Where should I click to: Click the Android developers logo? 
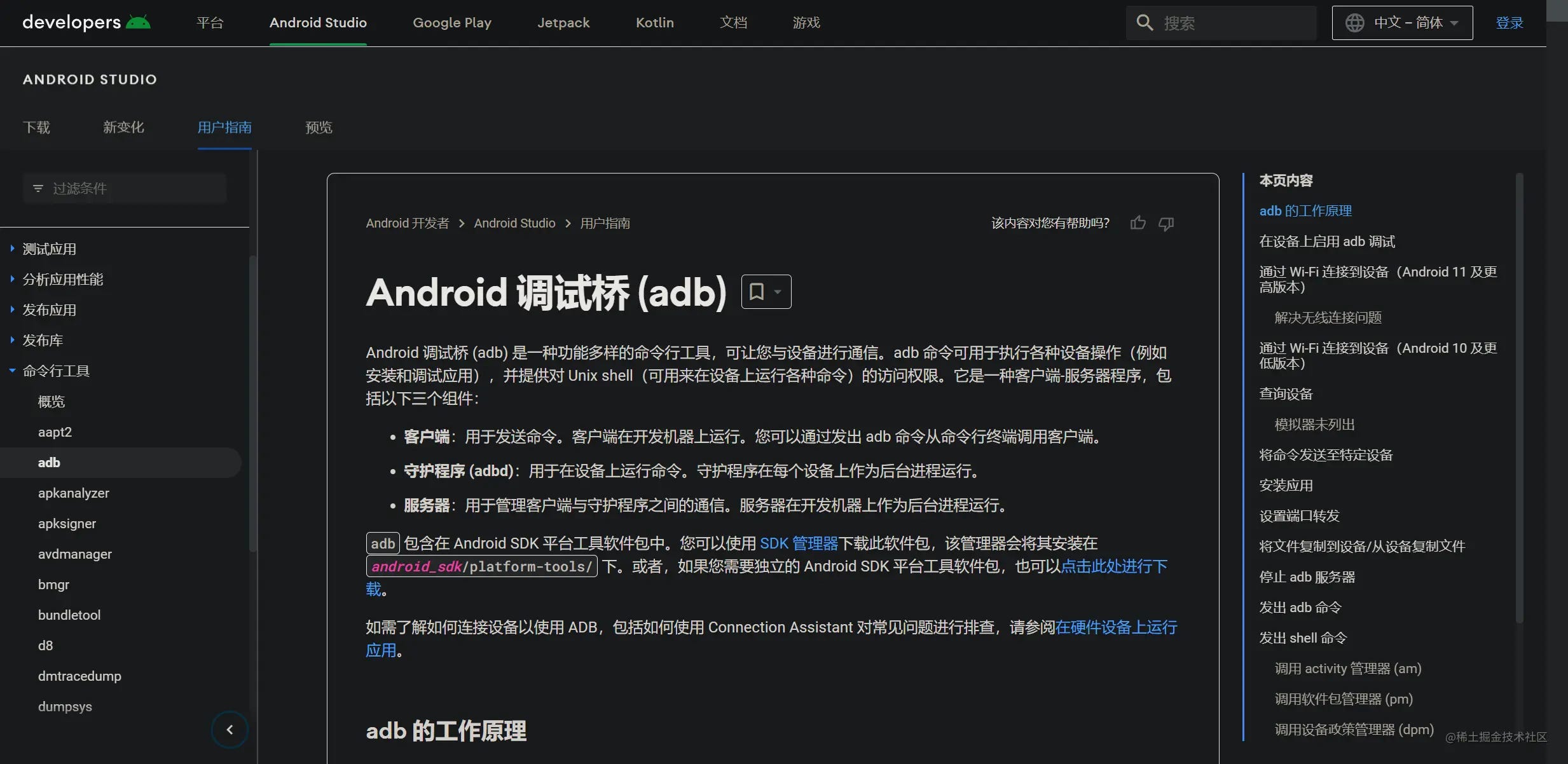click(x=86, y=22)
